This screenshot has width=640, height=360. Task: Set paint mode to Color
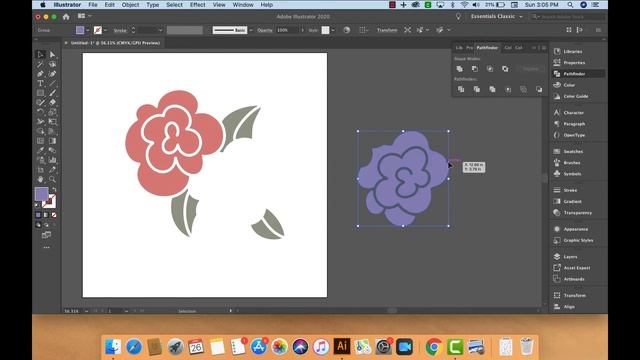pyautogui.click(x=38, y=215)
